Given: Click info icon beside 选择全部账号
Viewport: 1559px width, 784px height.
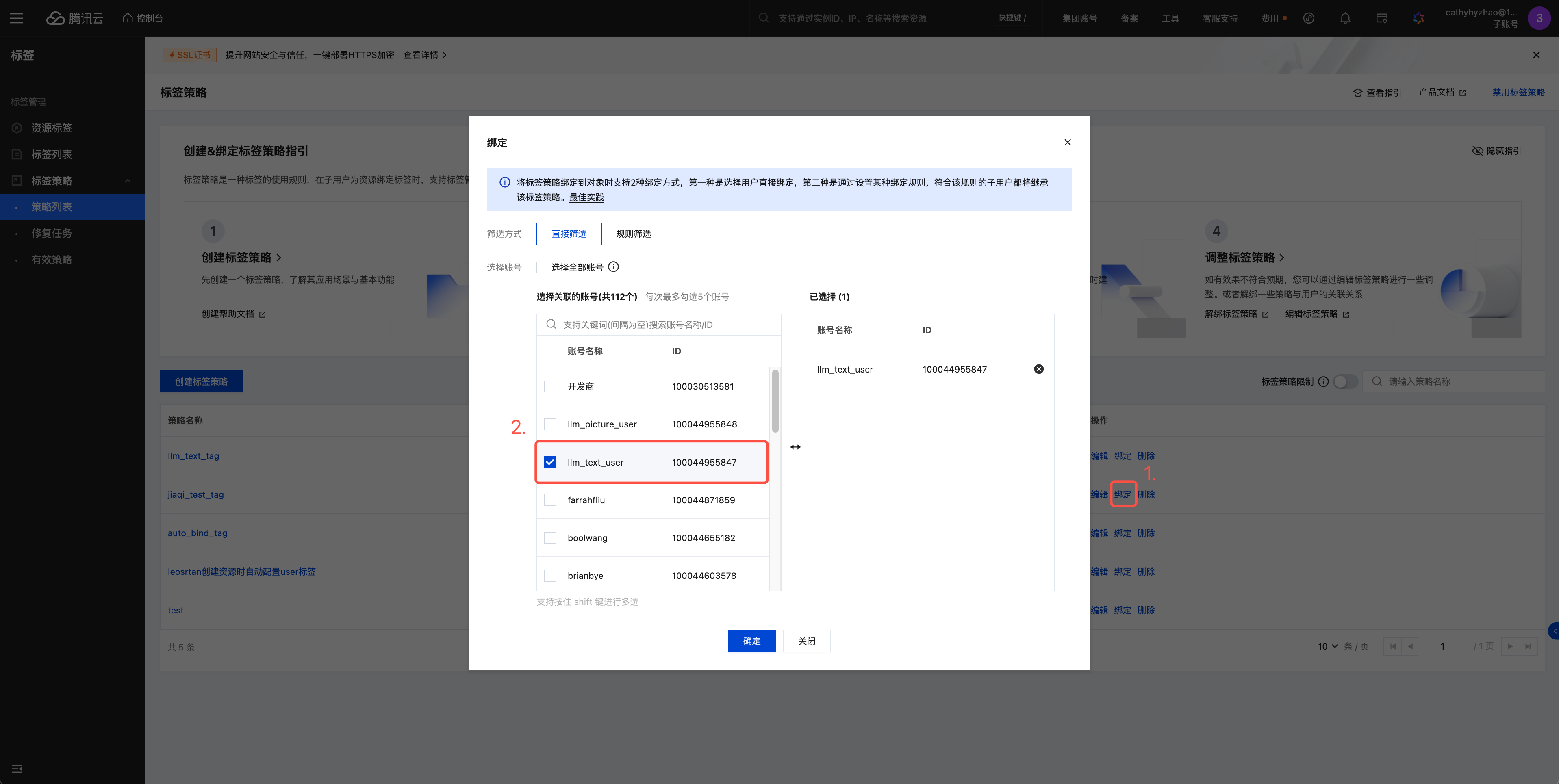Looking at the screenshot, I should click(x=613, y=267).
